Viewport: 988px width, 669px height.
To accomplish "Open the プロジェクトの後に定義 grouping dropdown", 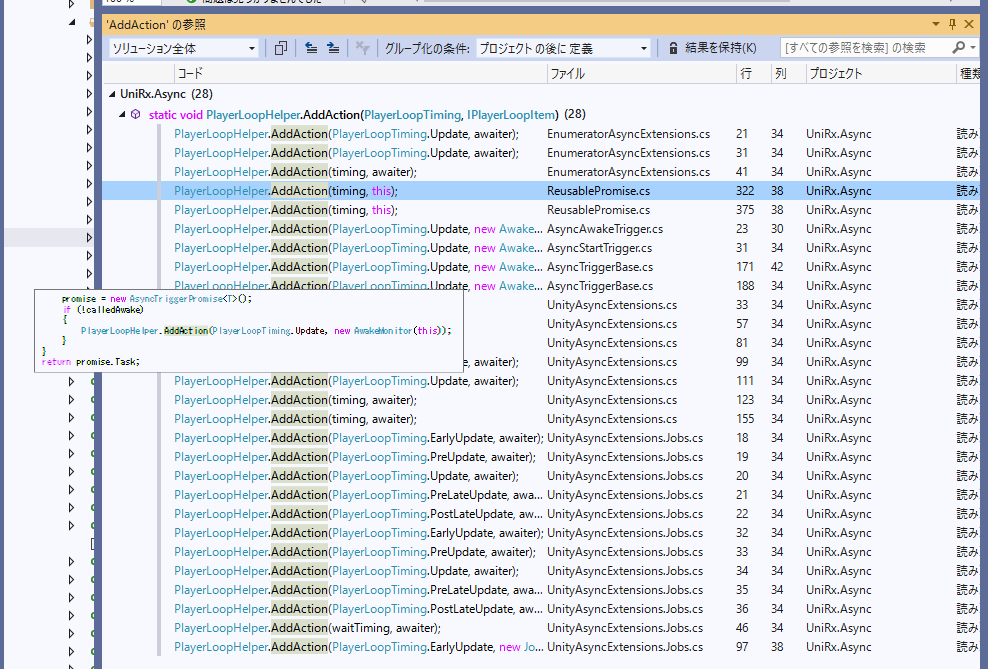I will [563, 49].
